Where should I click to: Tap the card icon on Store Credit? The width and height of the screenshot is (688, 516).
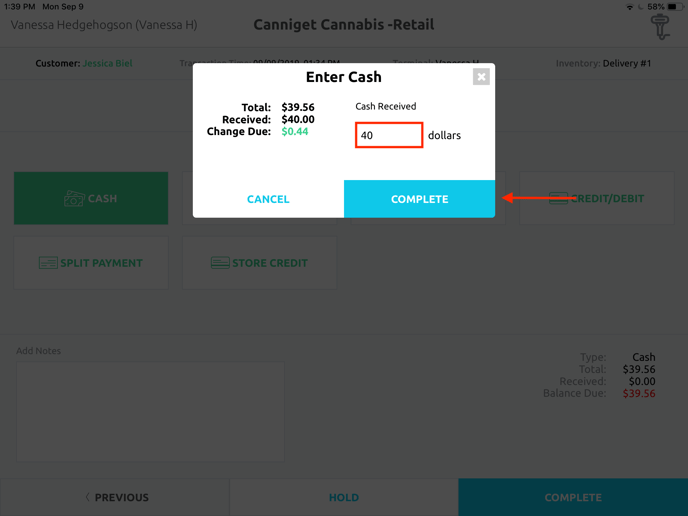pyautogui.click(x=220, y=263)
